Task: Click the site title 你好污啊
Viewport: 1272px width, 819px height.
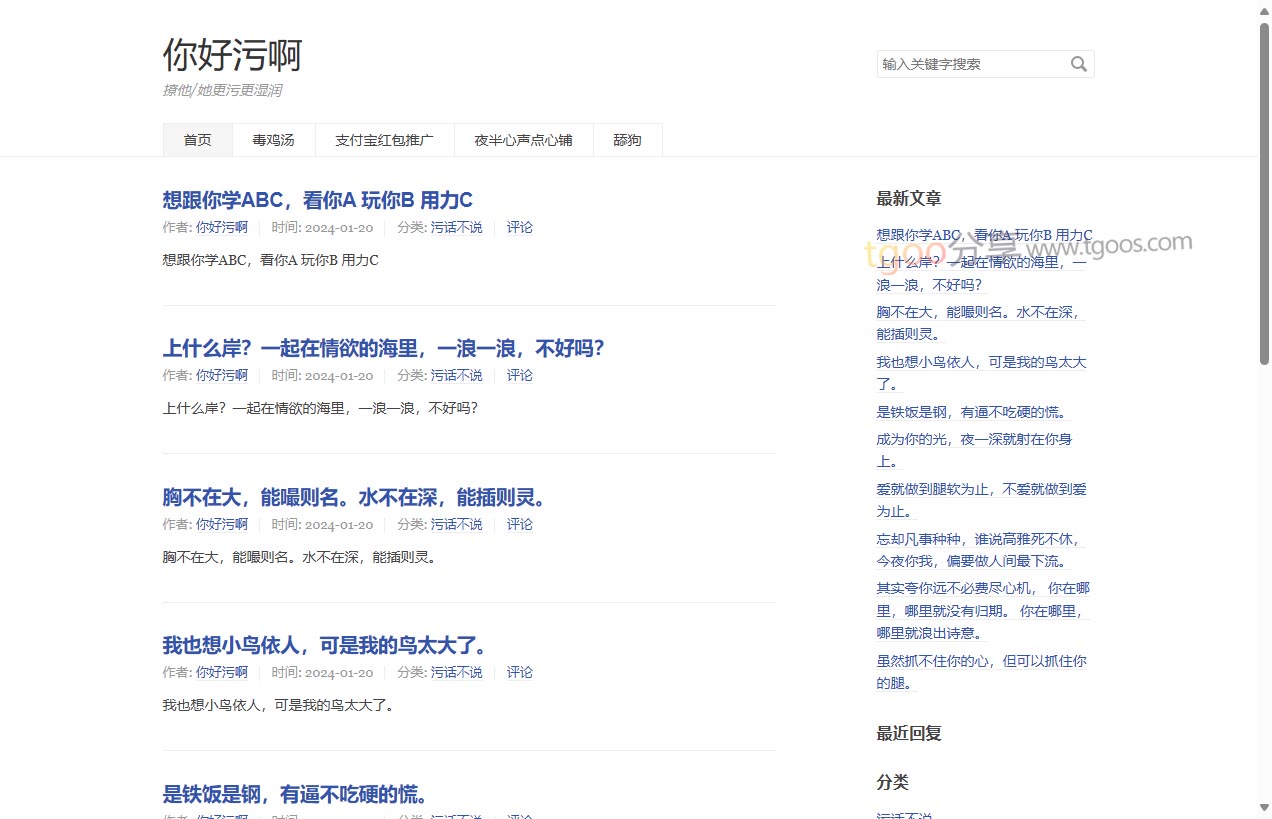Action: (232, 55)
